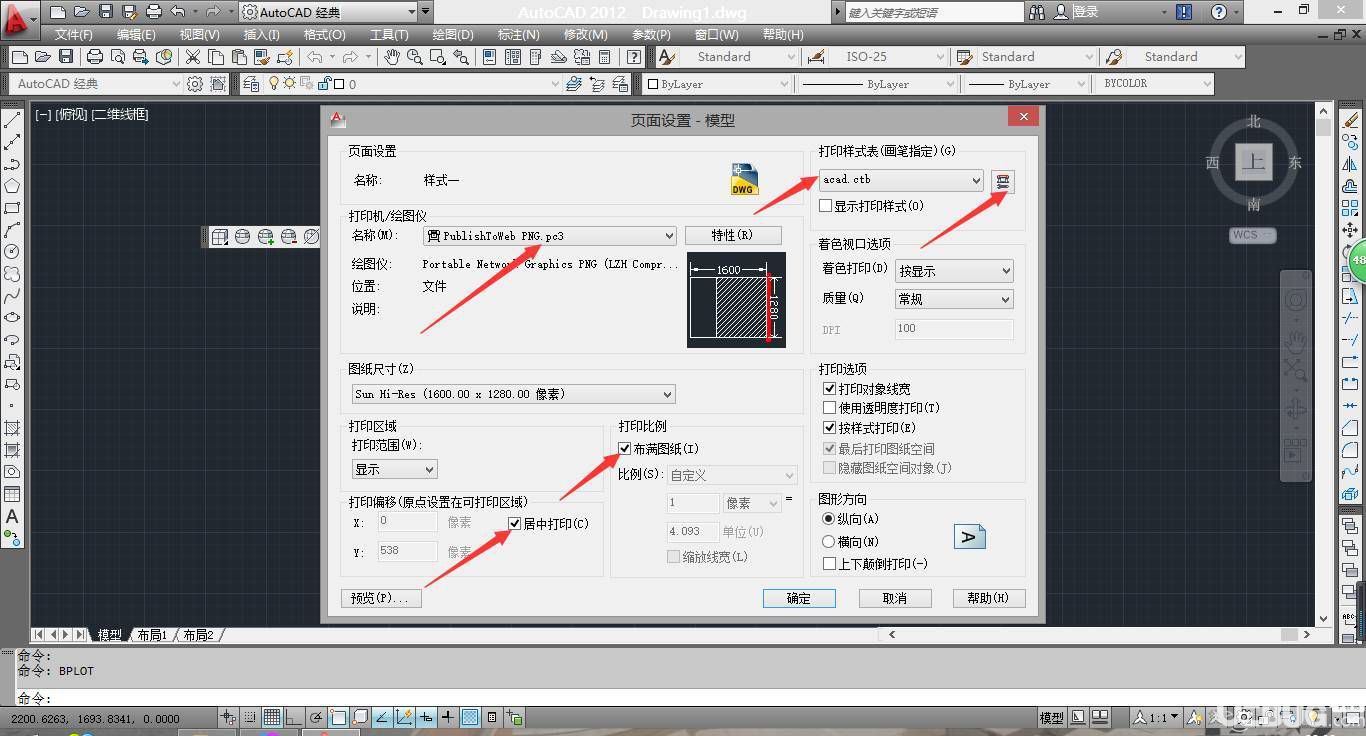The width and height of the screenshot is (1366, 736).
Task: Switch to the 布局1 layout tab
Action: pos(151,635)
